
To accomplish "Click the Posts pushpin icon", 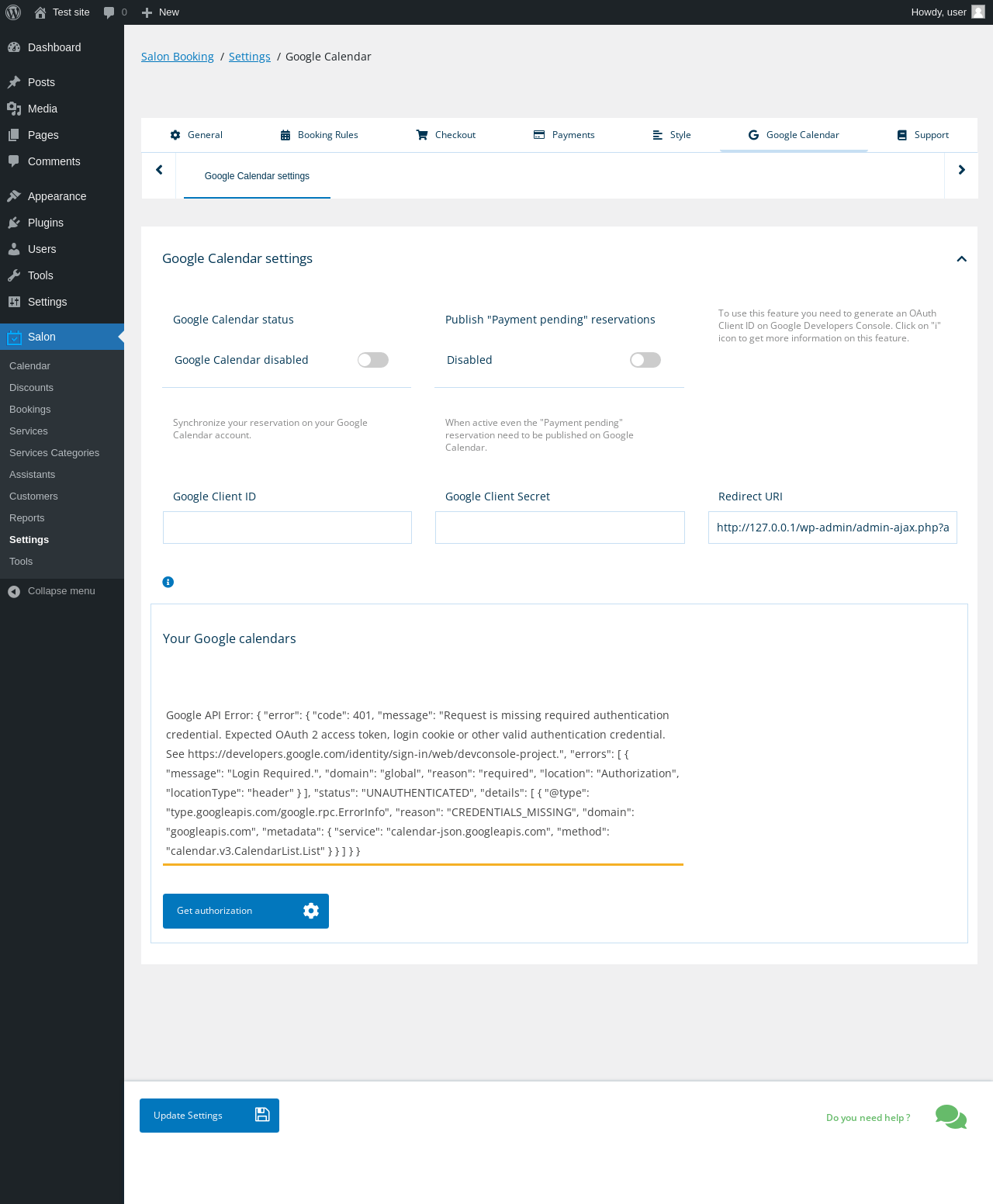I will [x=14, y=82].
